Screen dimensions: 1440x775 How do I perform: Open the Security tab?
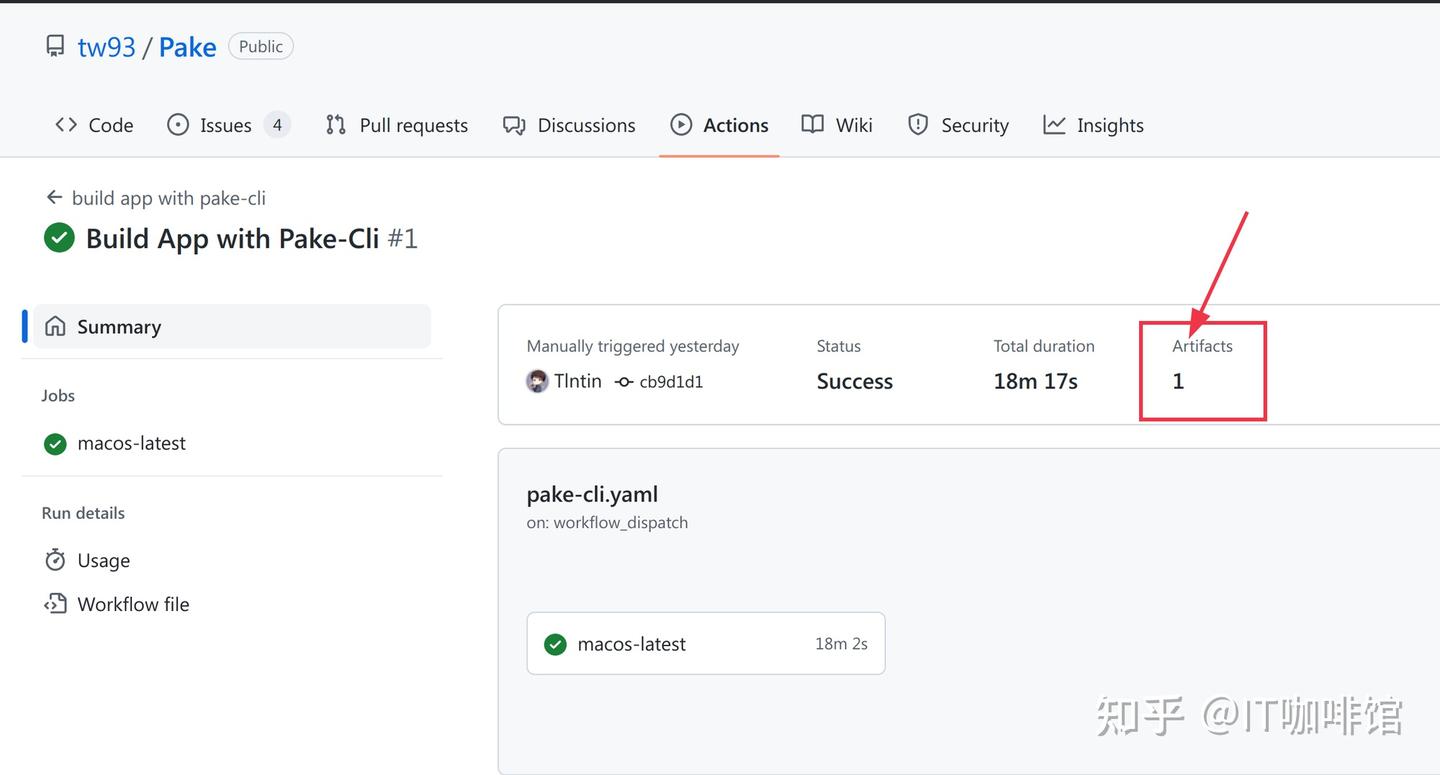tap(958, 125)
